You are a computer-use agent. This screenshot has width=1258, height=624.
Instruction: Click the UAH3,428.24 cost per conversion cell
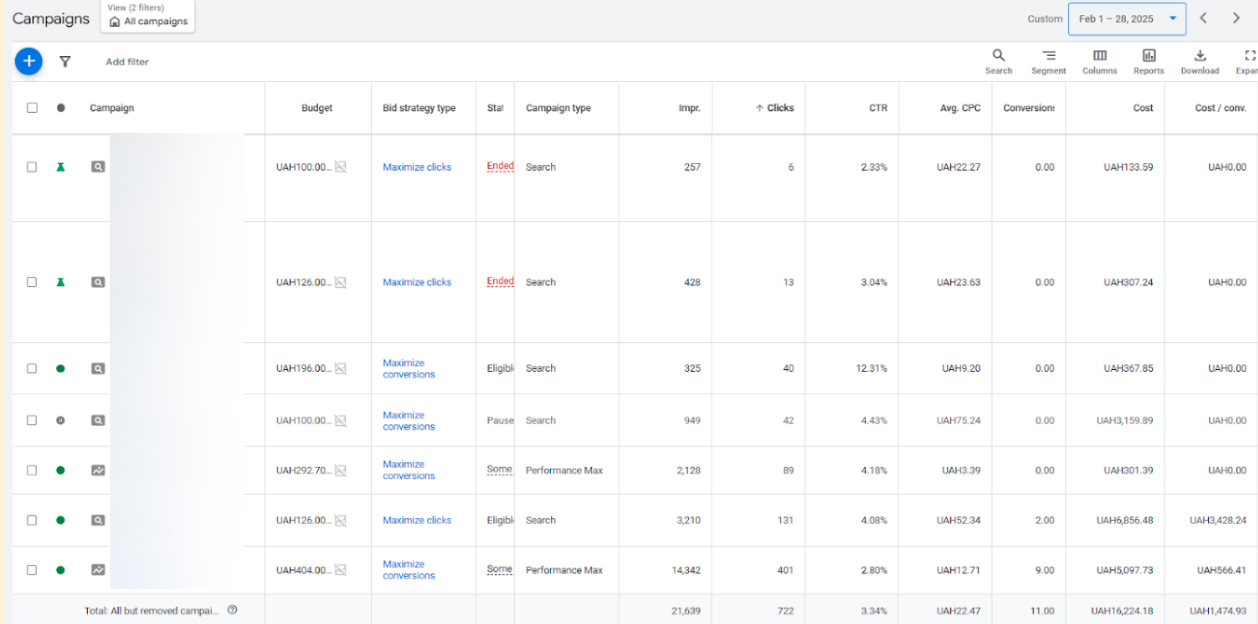tap(1218, 520)
